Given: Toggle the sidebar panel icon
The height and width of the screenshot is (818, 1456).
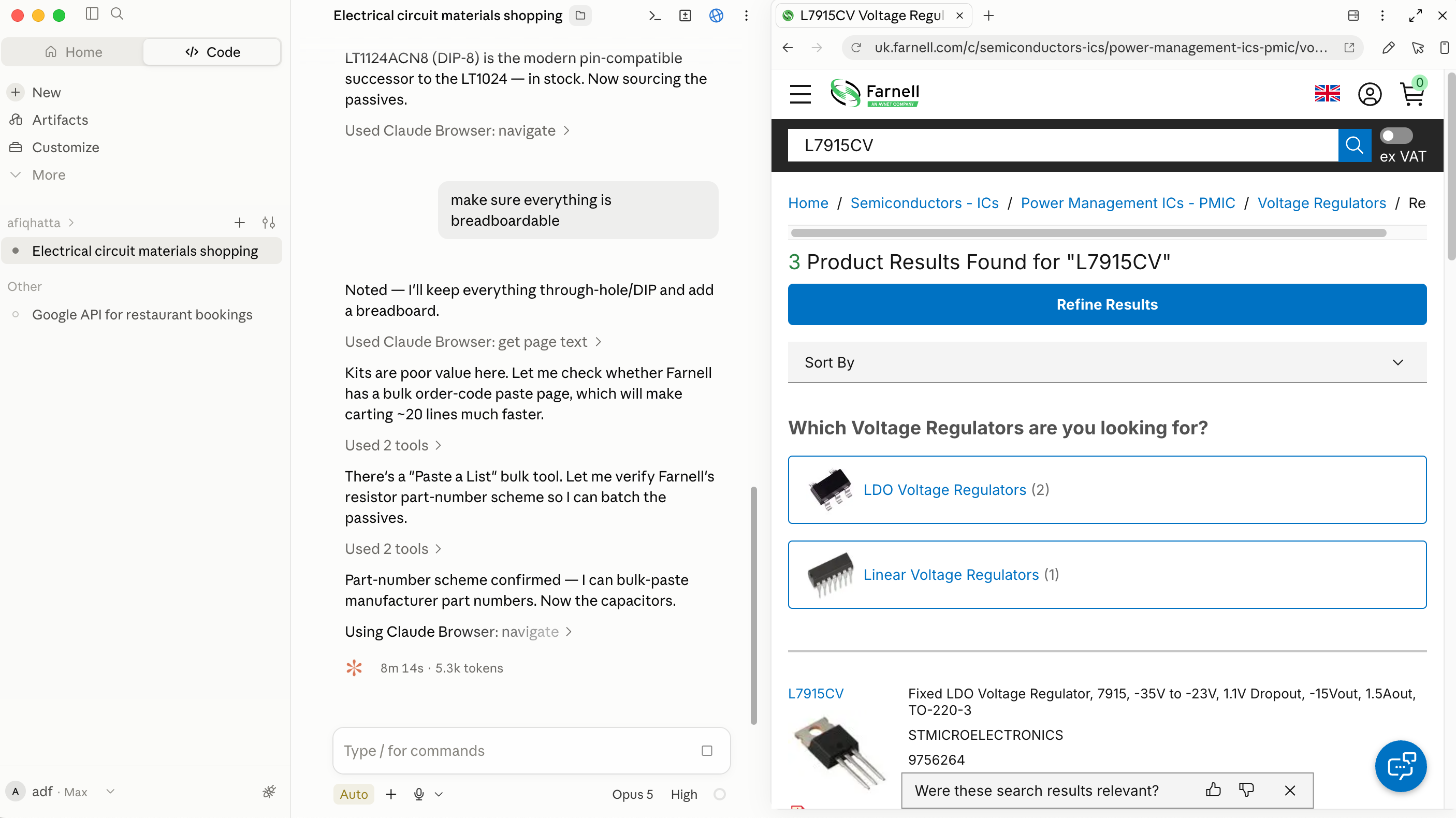Looking at the screenshot, I should [x=92, y=13].
